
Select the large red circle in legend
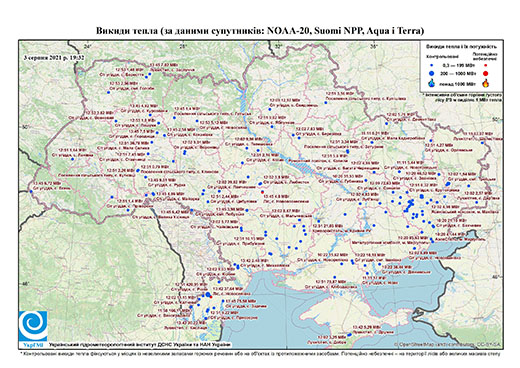pyautogui.click(x=486, y=73)
